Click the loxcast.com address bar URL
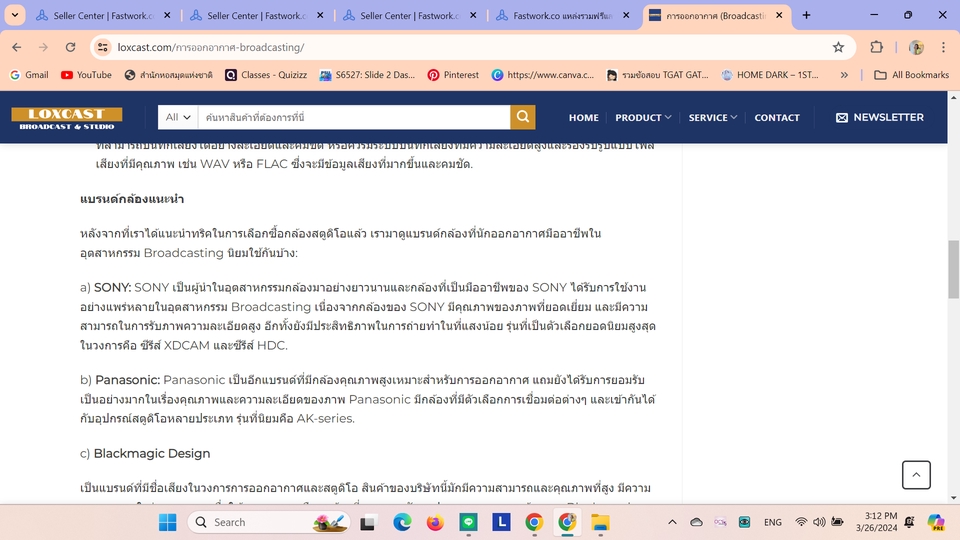Screen dimensions: 960x540 pos(211,47)
